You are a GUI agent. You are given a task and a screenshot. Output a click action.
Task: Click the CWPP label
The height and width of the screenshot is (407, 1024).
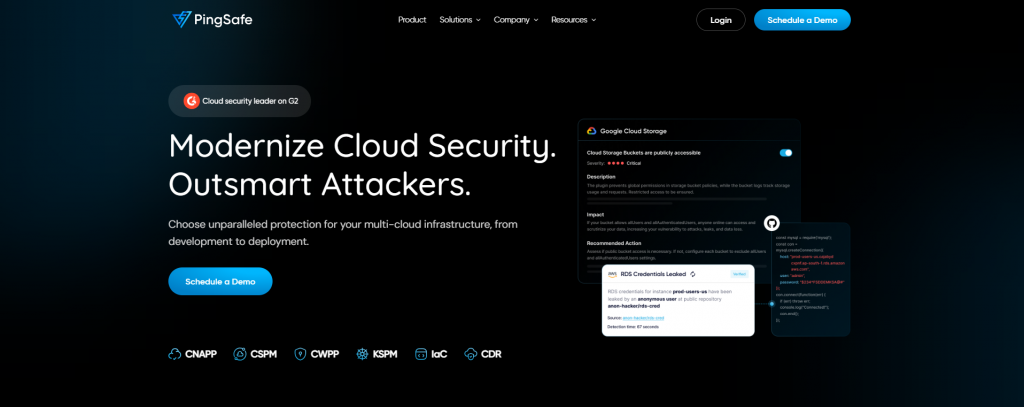[325, 354]
